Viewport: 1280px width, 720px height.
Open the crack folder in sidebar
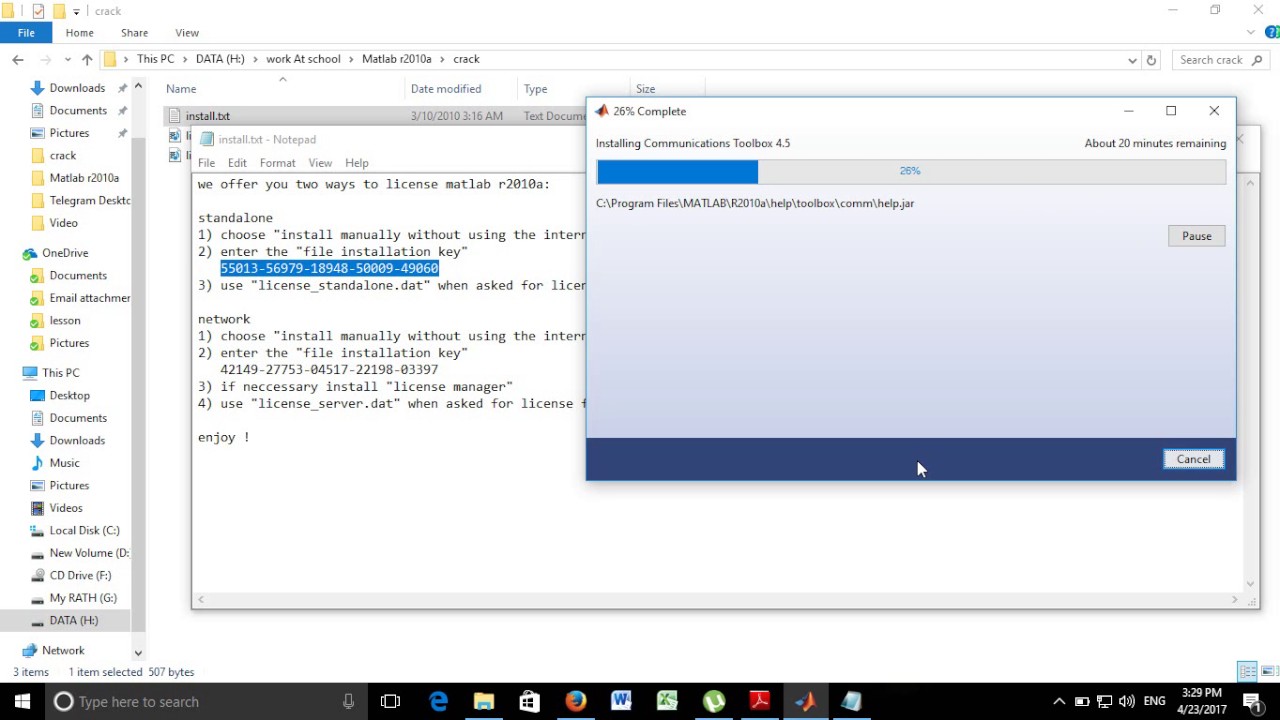coord(63,155)
